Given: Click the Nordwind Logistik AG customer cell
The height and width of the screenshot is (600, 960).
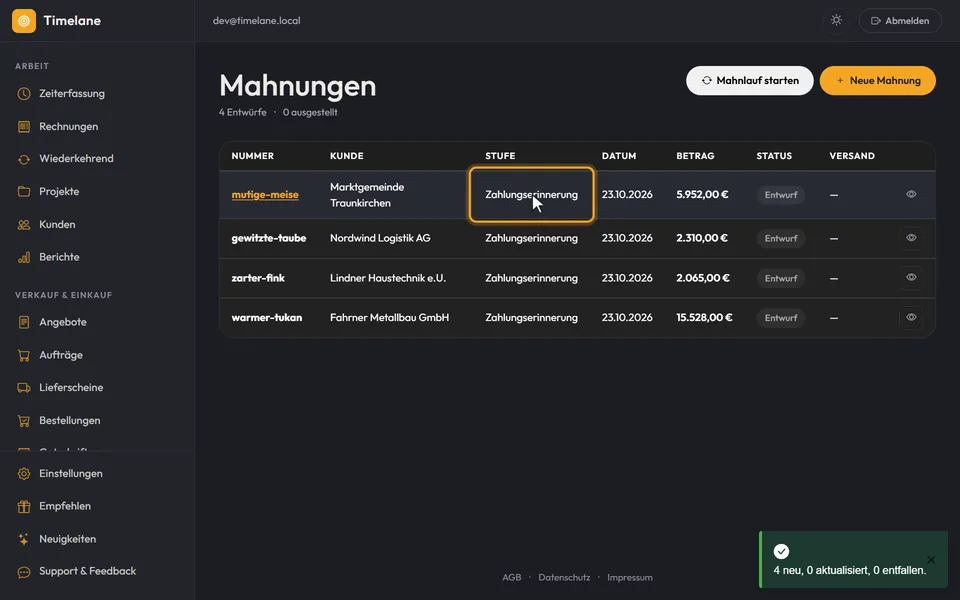Looking at the screenshot, I should click(x=380, y=238).
